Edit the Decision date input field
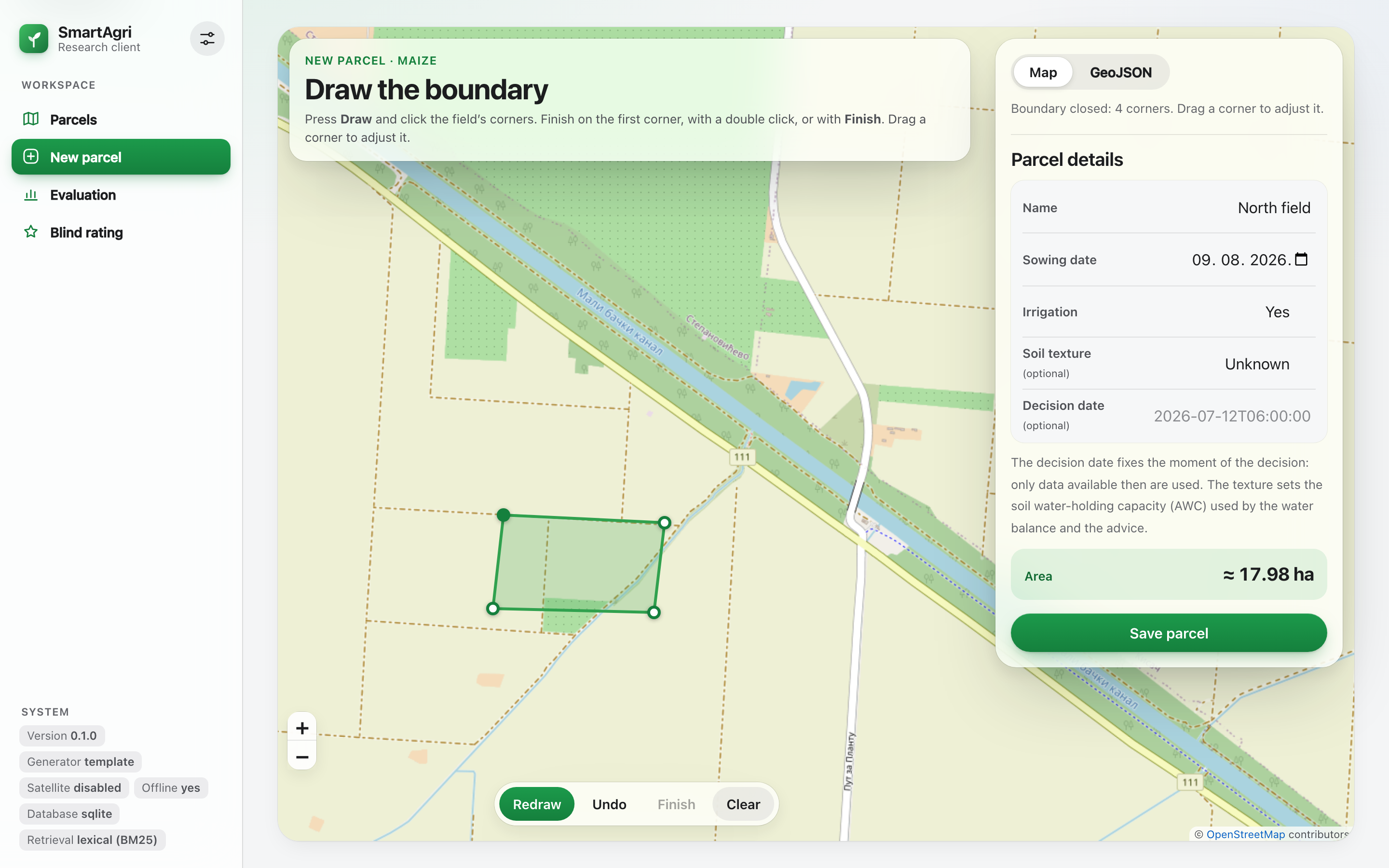 1232,416
